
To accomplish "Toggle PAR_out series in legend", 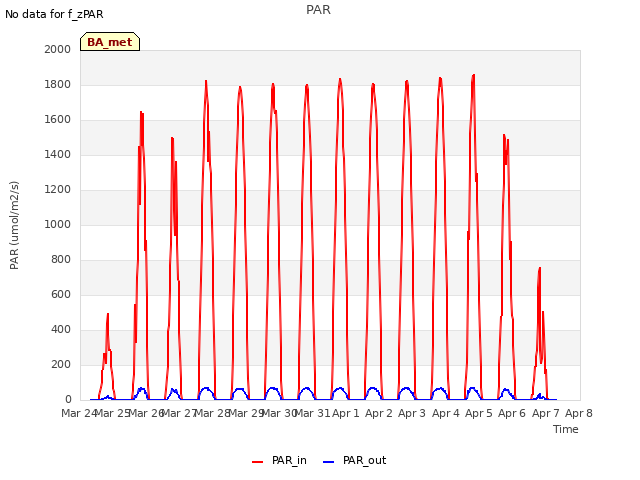I will (x=354, y=460).
